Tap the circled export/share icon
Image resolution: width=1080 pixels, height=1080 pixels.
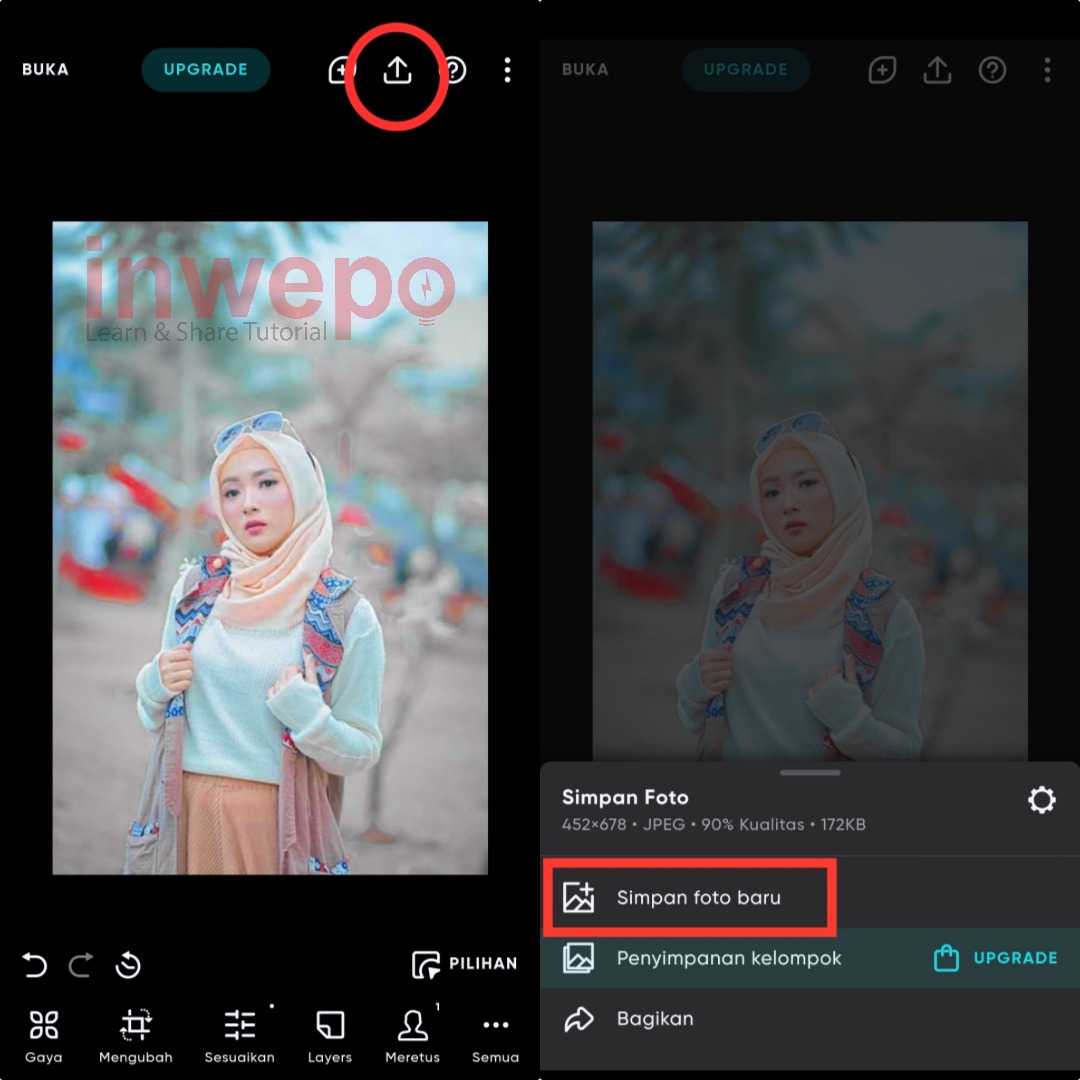point(397,70)
